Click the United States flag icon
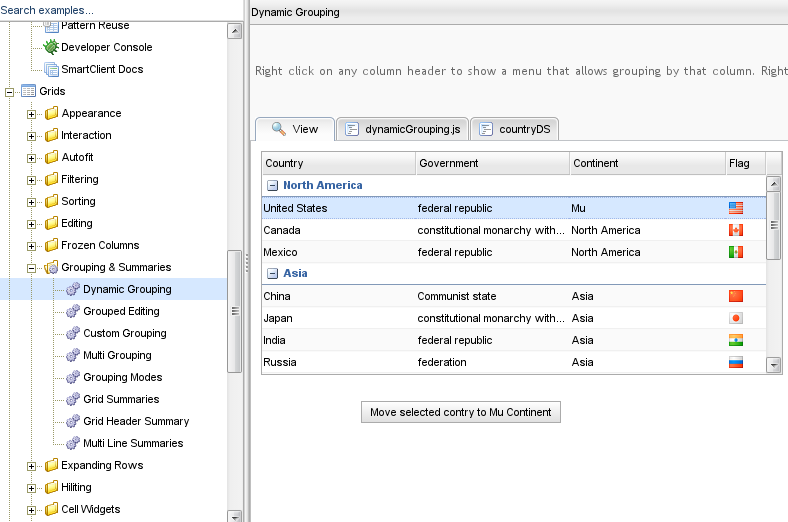 click(736, 208)
